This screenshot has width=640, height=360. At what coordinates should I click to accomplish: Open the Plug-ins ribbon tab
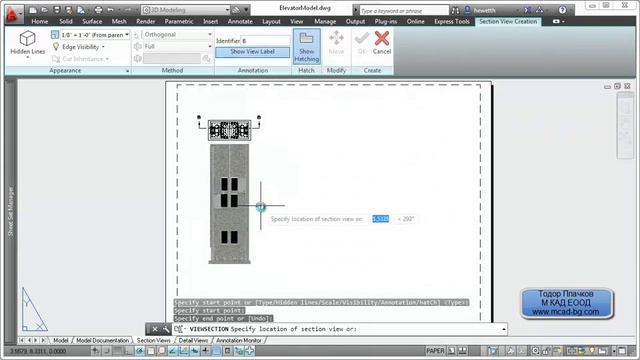tap(386, 22)
